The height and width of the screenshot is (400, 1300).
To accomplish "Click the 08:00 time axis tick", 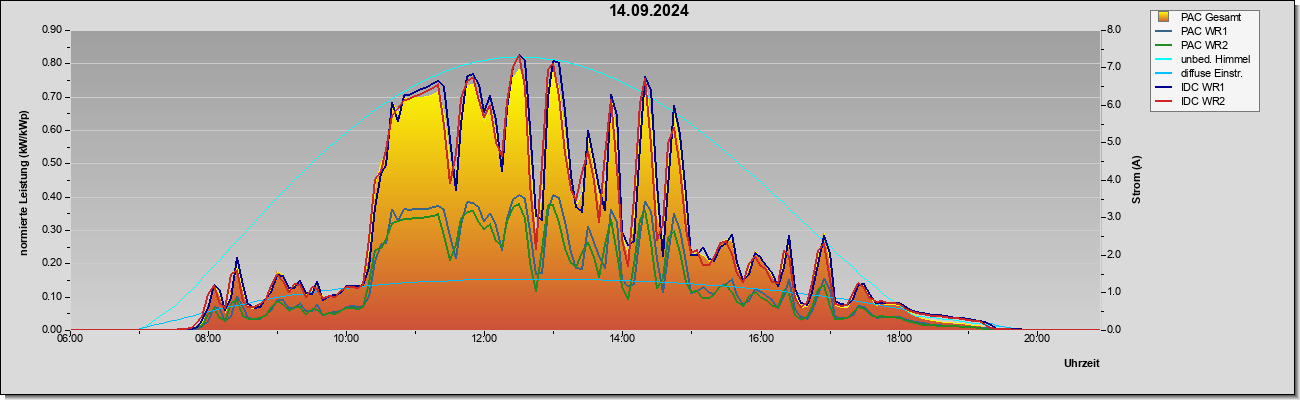I will point(208,338).
